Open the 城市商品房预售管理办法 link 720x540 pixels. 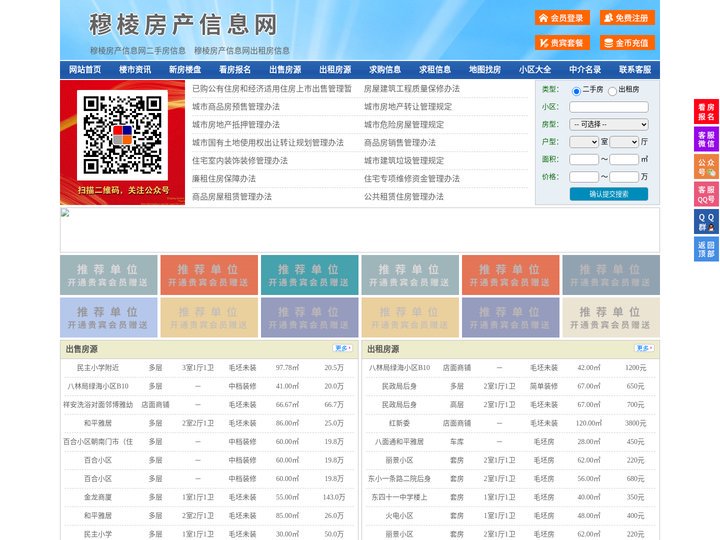pos(236,107)
